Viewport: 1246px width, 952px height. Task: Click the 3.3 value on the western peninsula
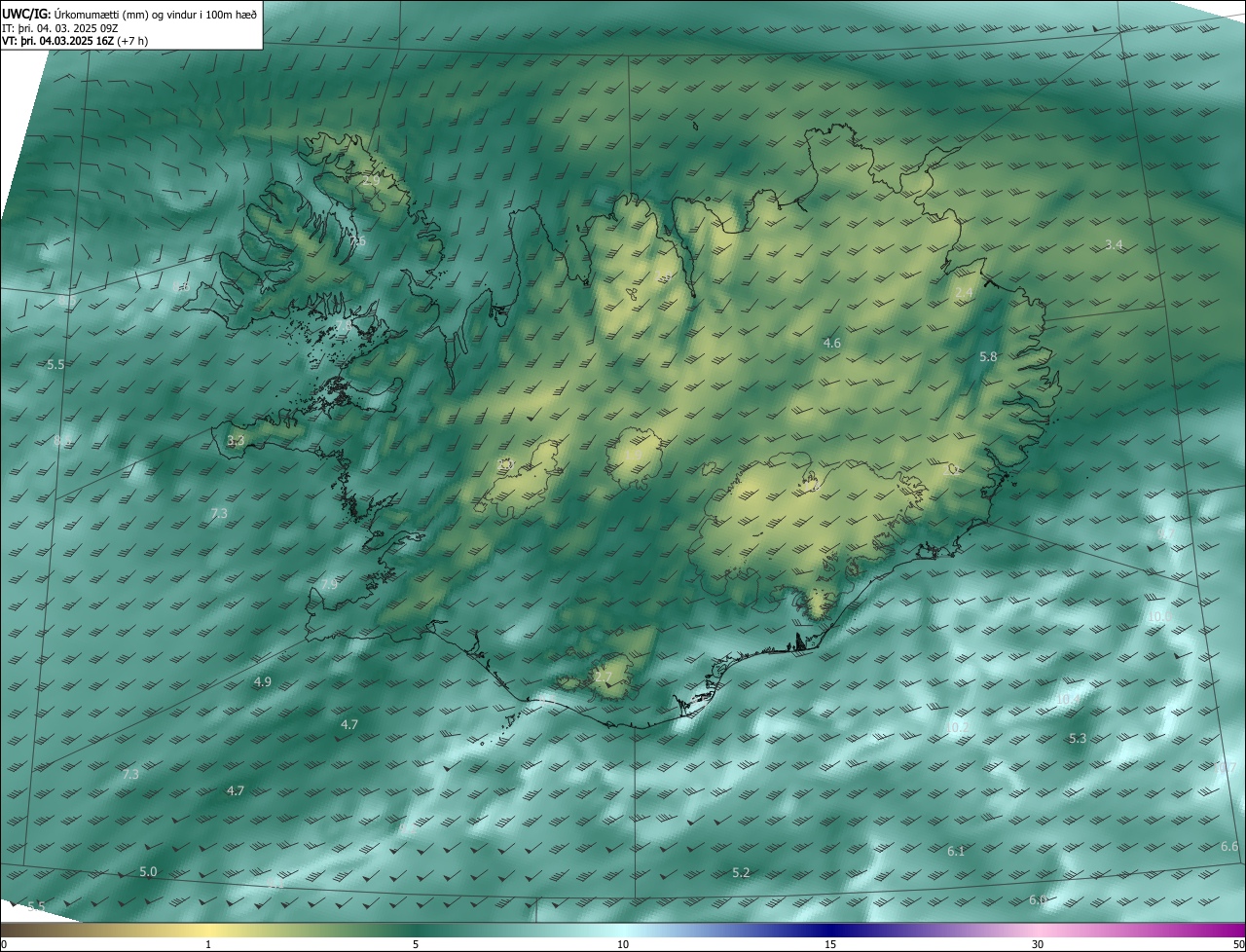click(x=236, y=440)
